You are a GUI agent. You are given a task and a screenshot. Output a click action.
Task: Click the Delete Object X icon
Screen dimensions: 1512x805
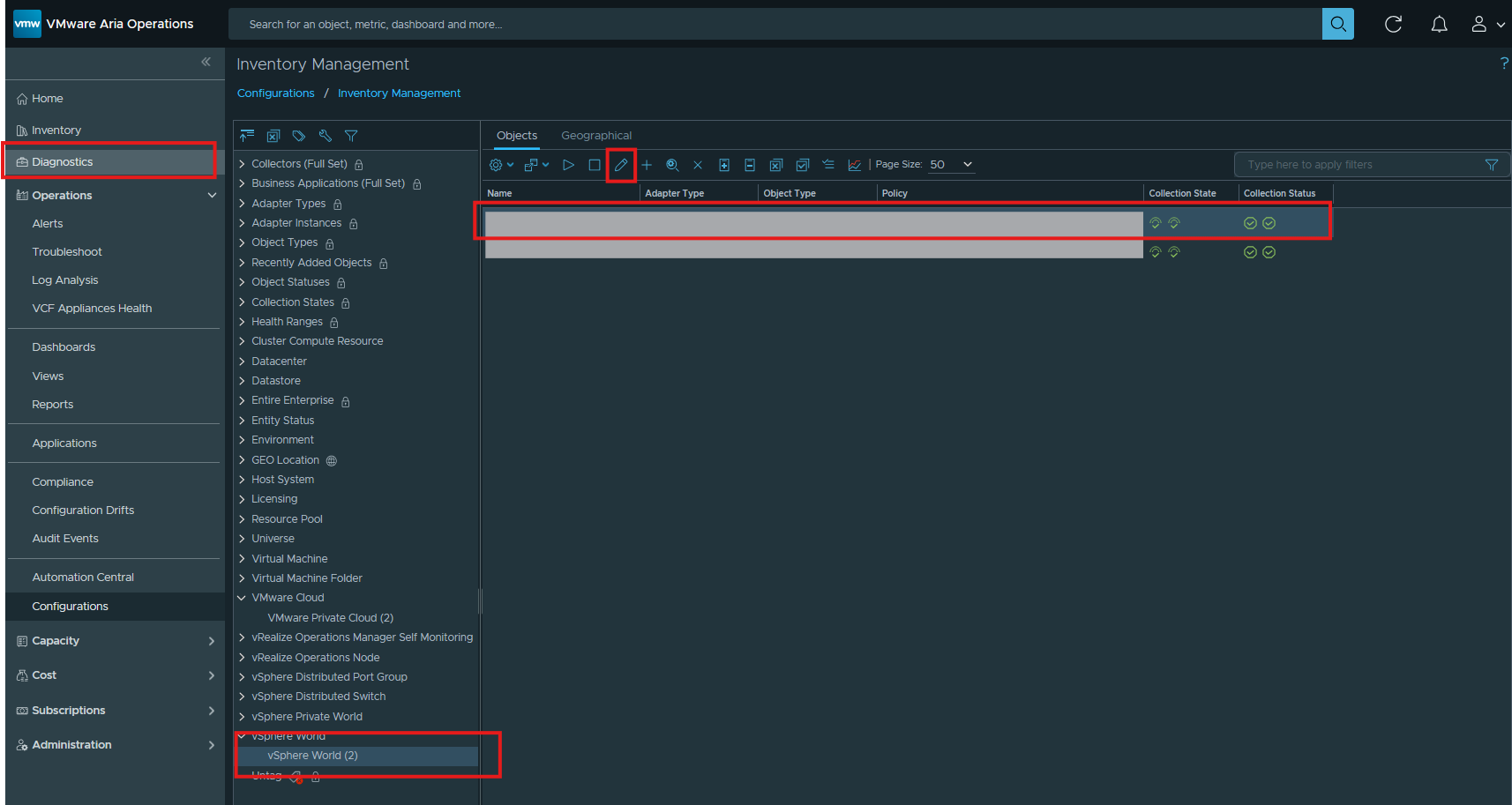[698, 165]
